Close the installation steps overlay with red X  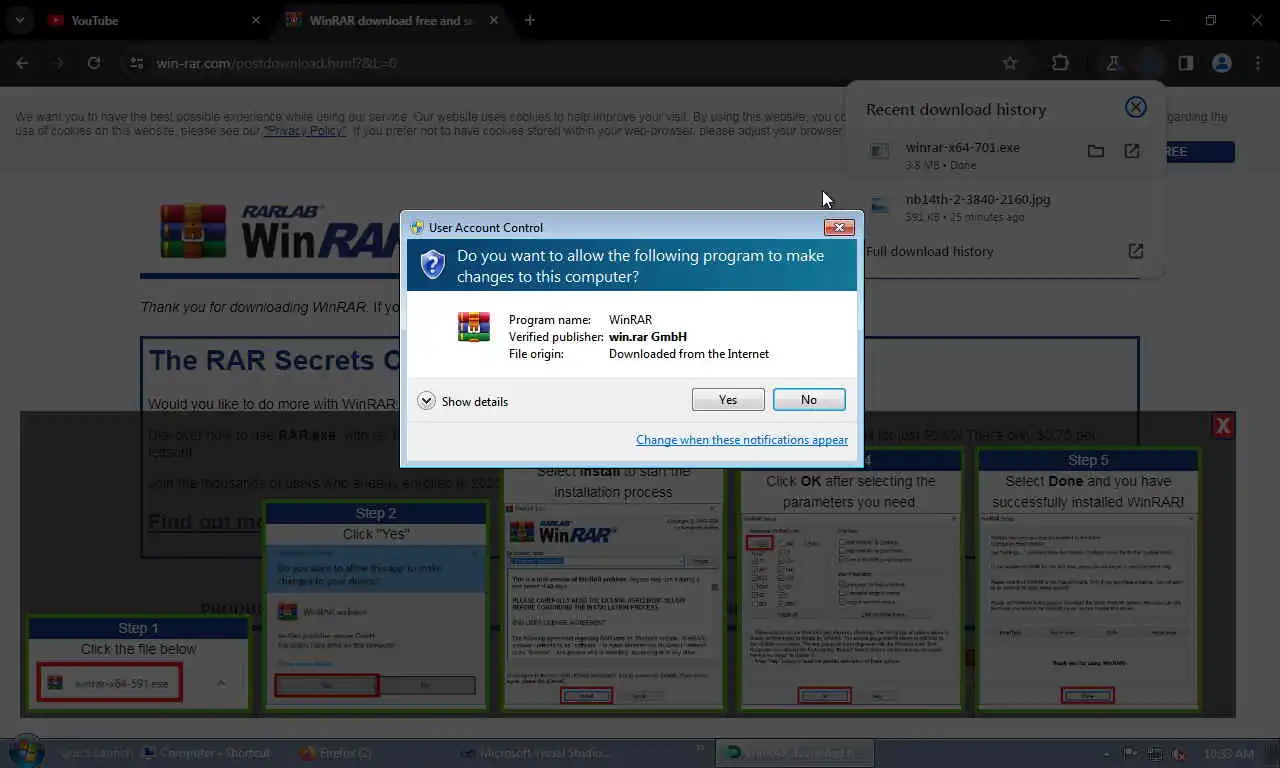(1222, 426)
